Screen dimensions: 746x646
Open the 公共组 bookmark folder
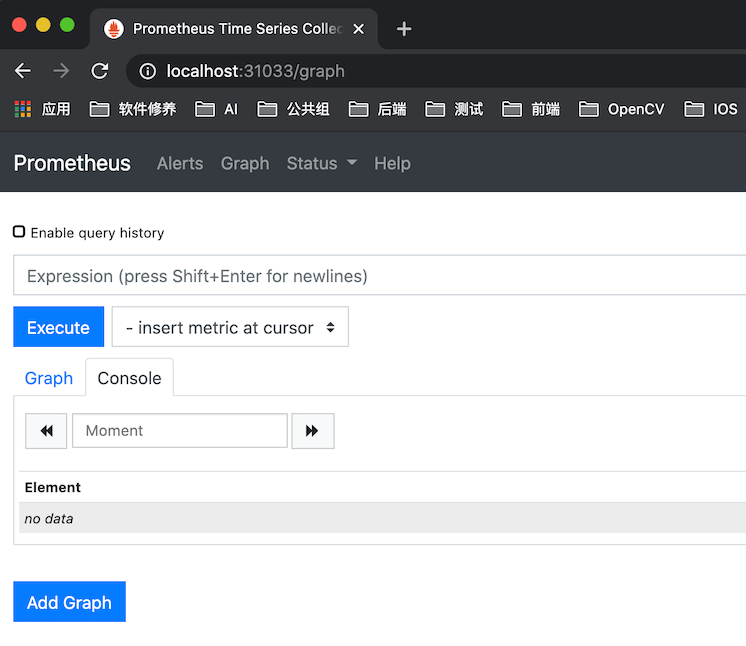(293, 109)
